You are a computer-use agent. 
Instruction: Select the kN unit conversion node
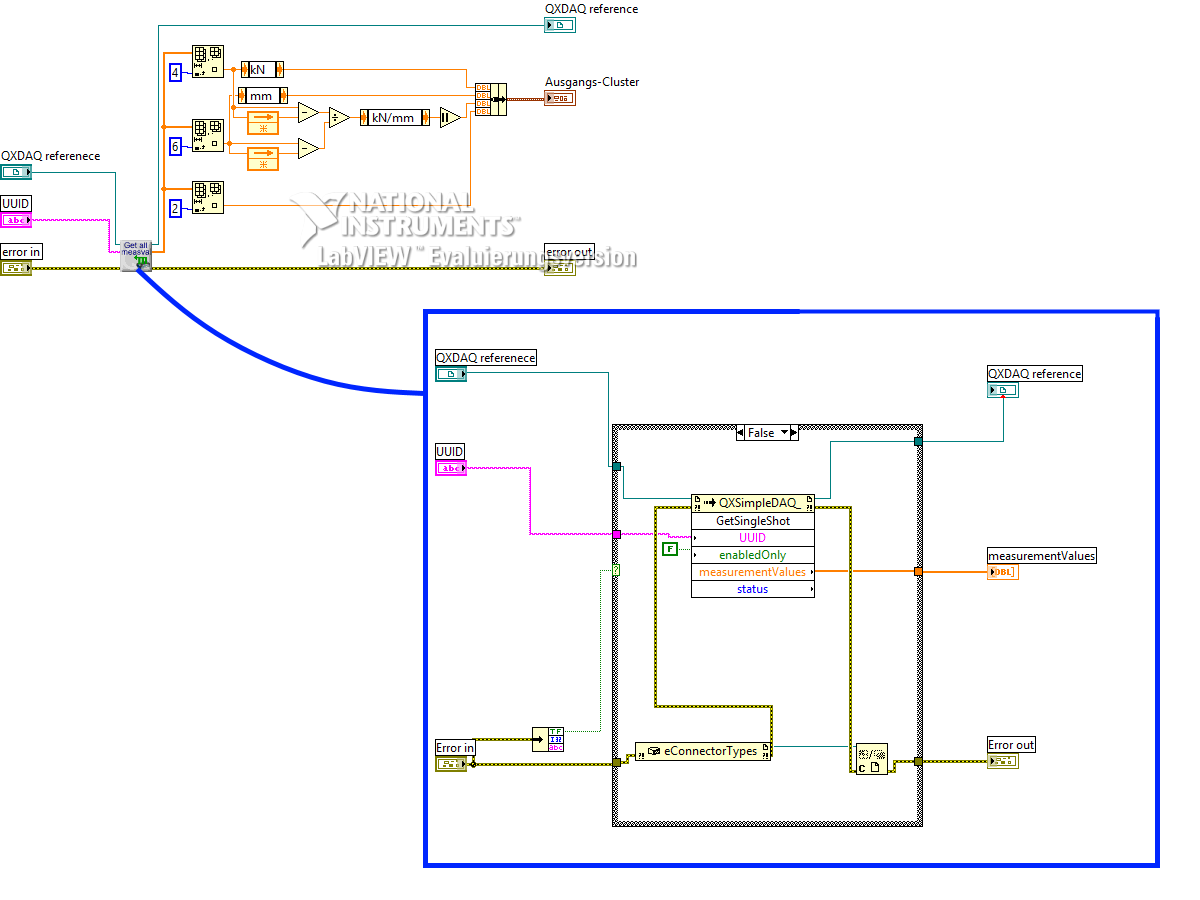coord(262,69)
